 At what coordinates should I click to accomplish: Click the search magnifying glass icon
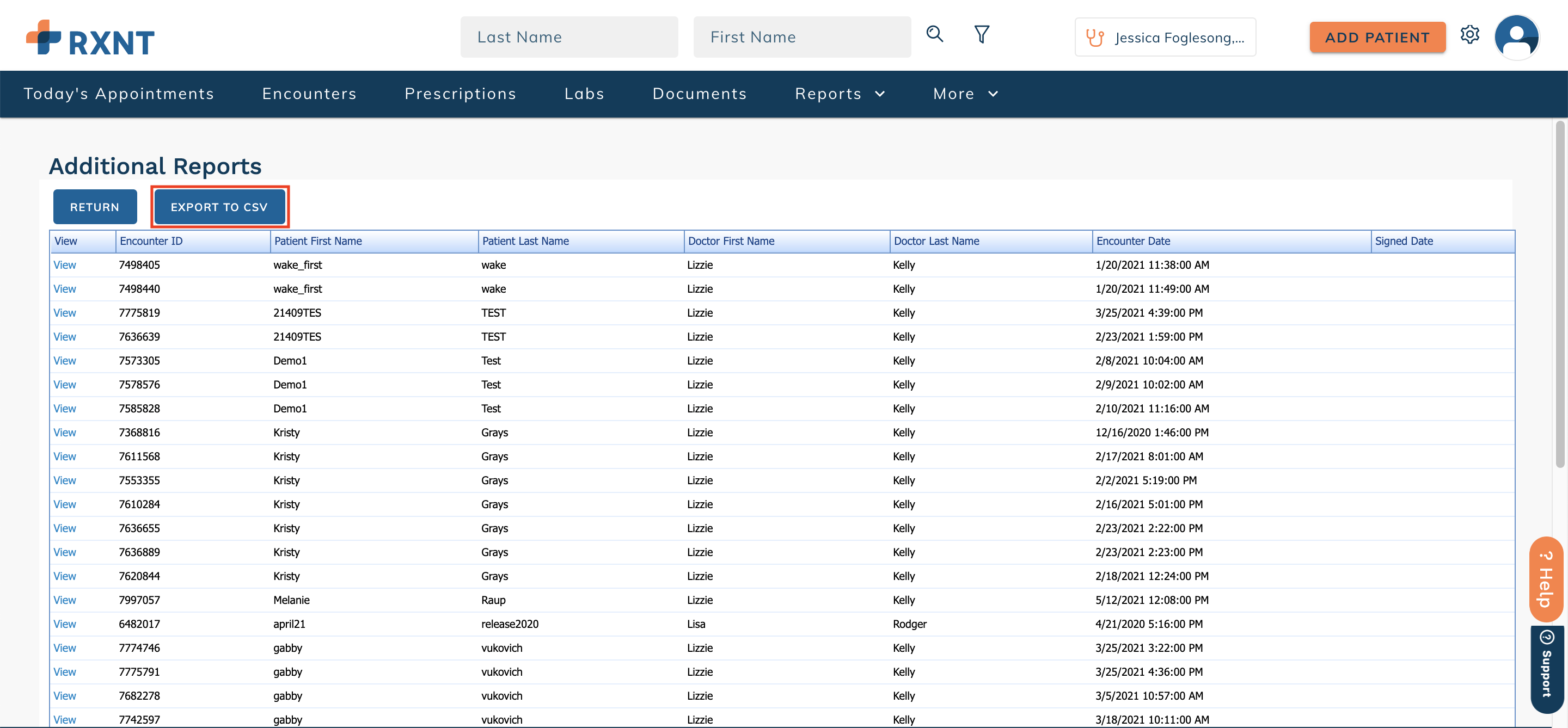click(934, 34)
